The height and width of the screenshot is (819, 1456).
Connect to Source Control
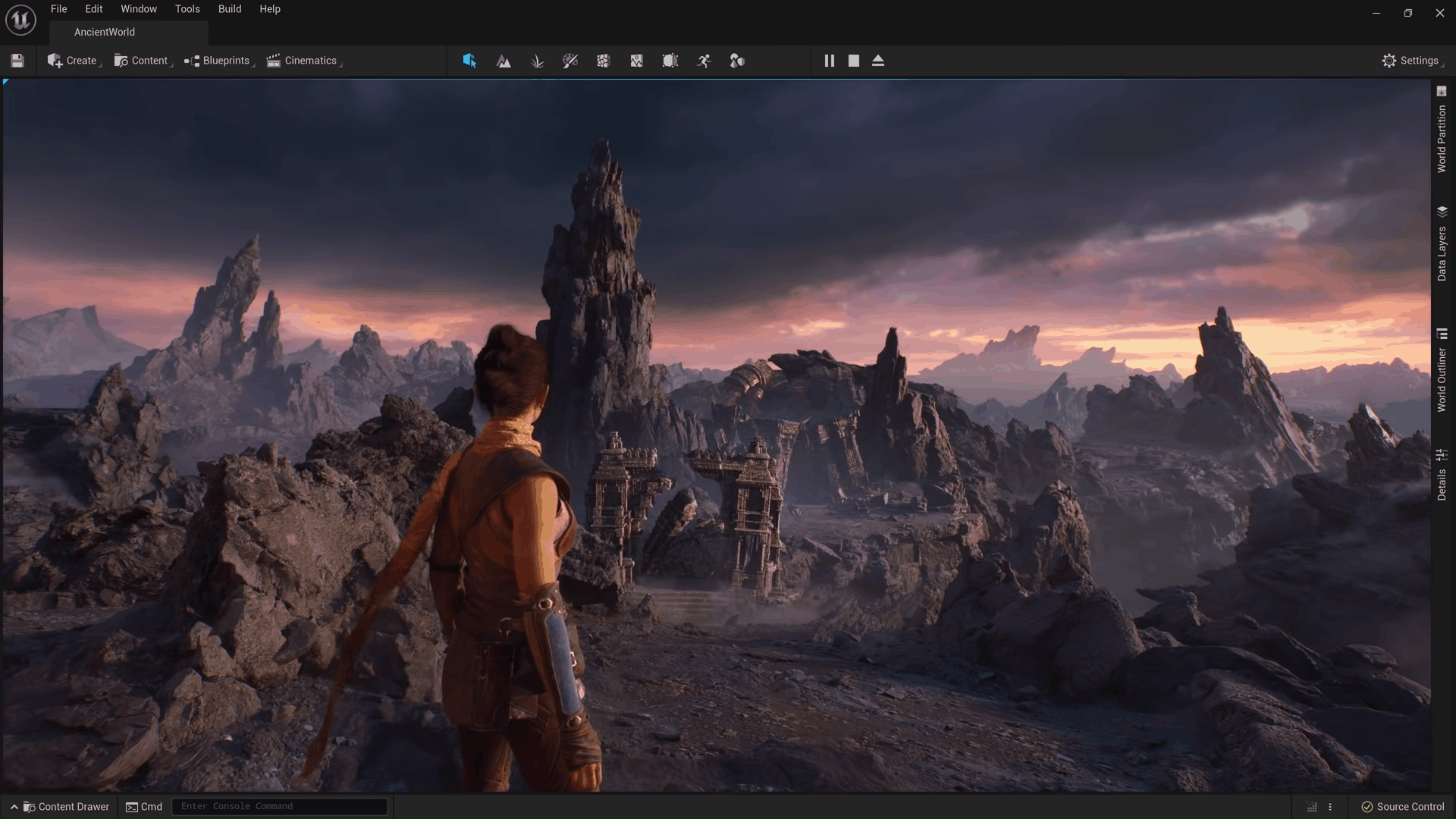(1405, 807)
